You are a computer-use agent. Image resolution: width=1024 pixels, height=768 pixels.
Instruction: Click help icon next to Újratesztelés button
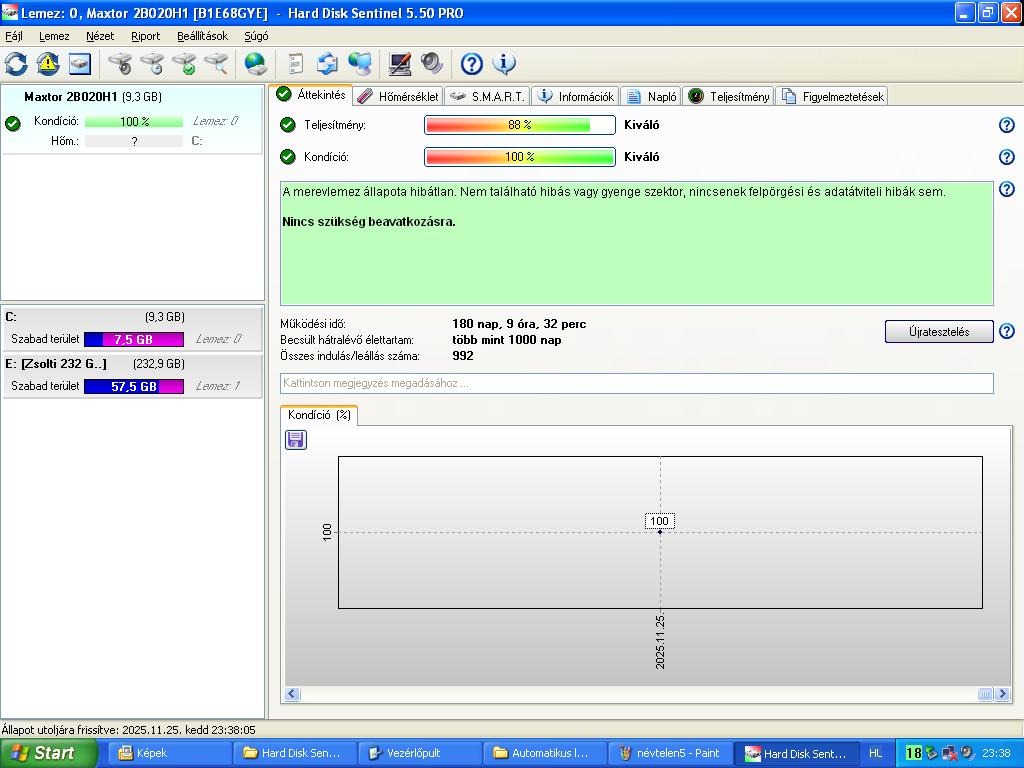pos(1007,331)
